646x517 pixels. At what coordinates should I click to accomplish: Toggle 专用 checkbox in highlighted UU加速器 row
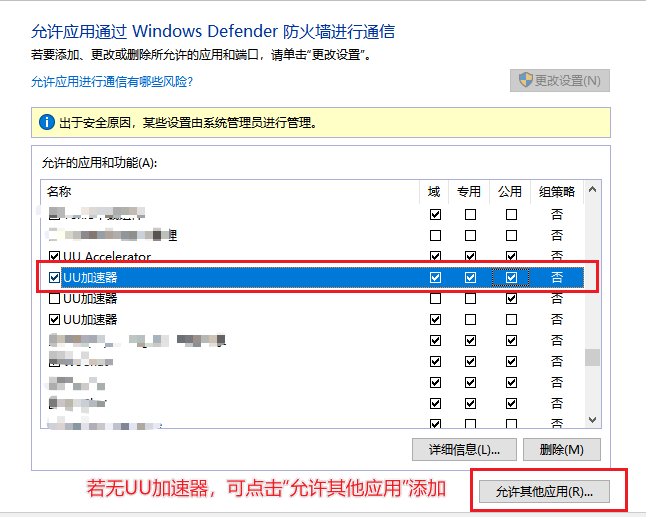pos(470,277)
